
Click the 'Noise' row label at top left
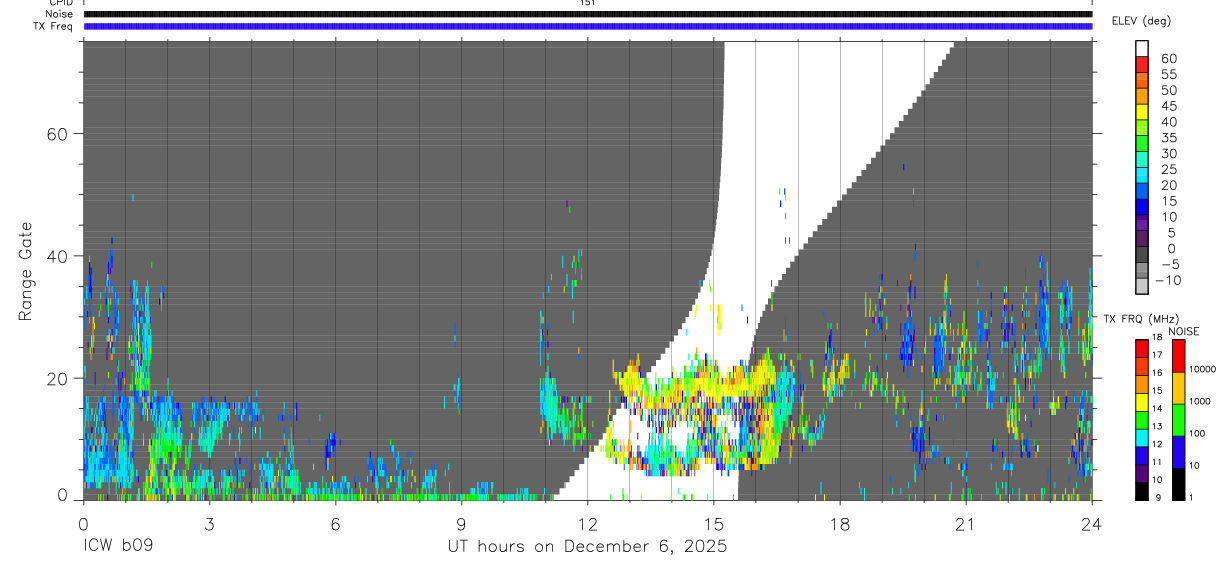(x=60, y=14)
